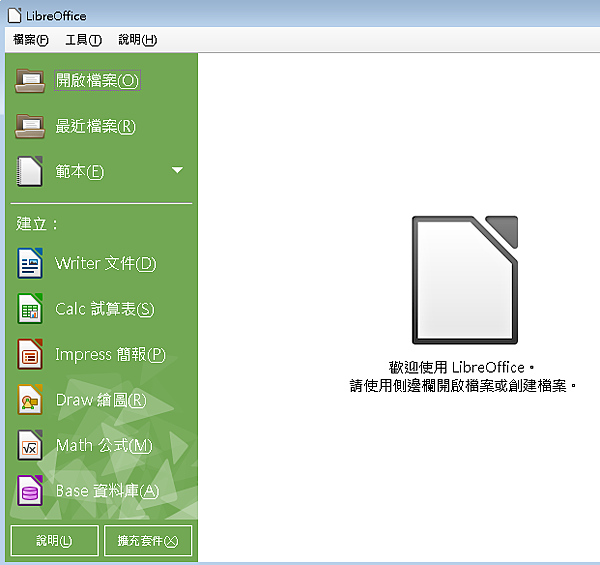Click the 範本(E) label
The width and height of the screenshot is (600, 565).
pos(80,171)
